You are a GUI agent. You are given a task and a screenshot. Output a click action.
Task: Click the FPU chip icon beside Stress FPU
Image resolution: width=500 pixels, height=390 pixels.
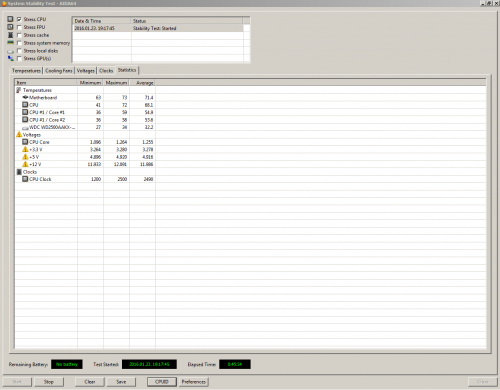click(10, 27)
